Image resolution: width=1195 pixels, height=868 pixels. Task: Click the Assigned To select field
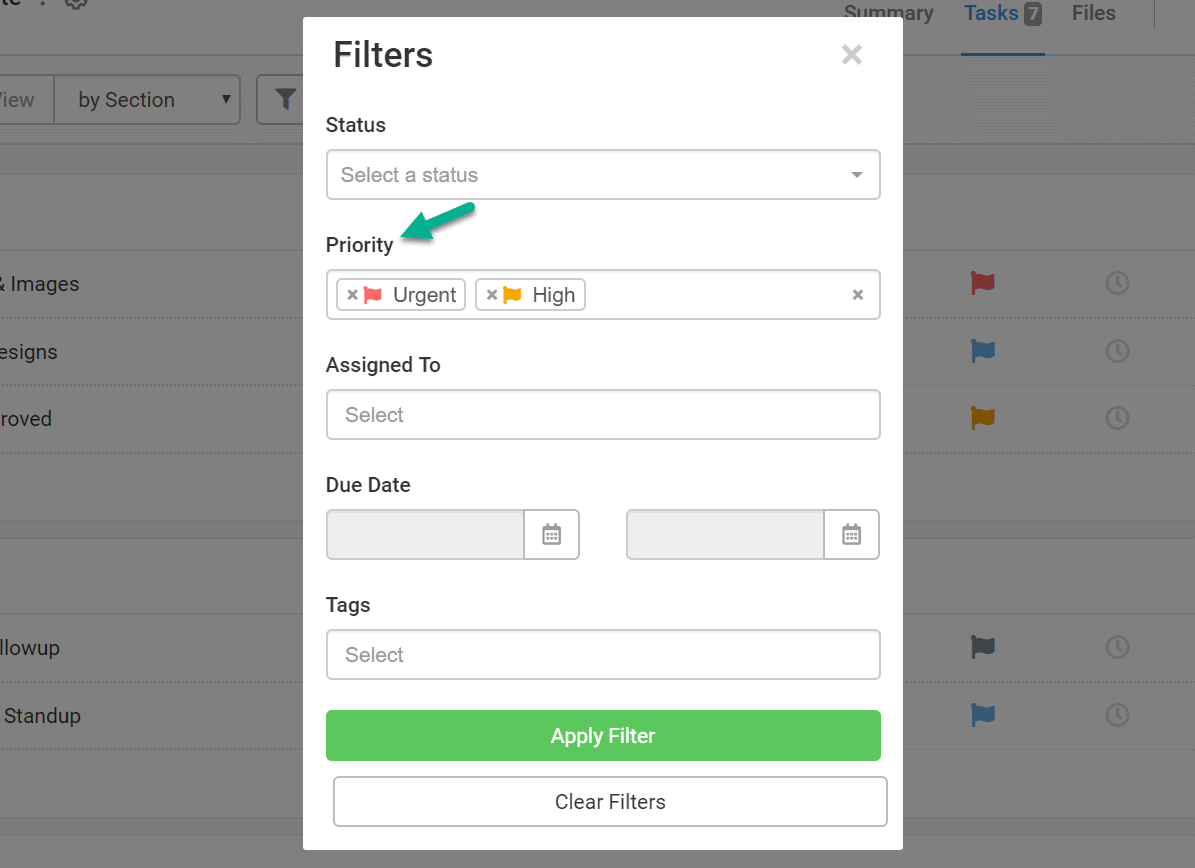(603, 414)
